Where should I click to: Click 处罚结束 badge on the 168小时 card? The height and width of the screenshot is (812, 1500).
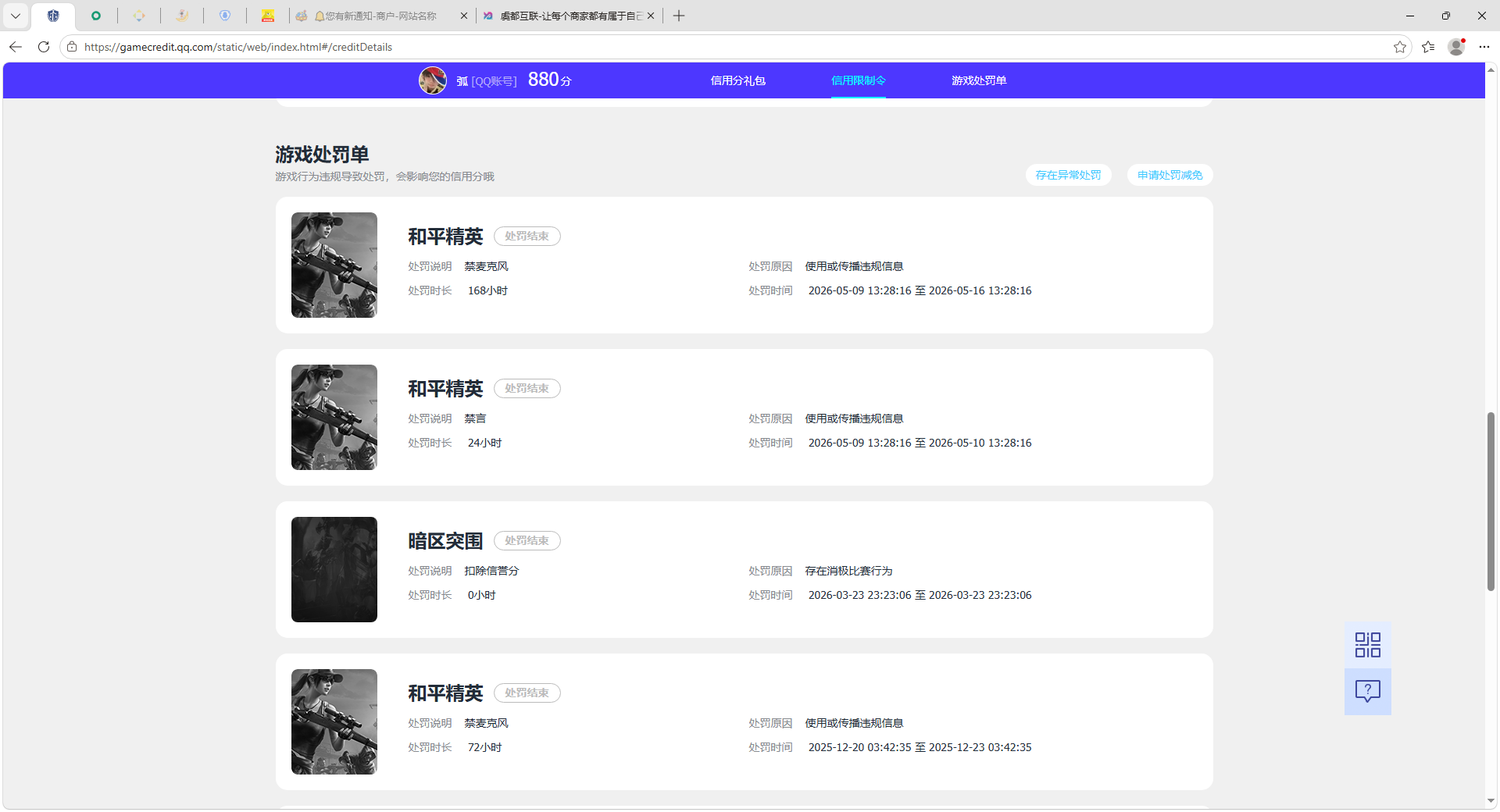[527, 236]
